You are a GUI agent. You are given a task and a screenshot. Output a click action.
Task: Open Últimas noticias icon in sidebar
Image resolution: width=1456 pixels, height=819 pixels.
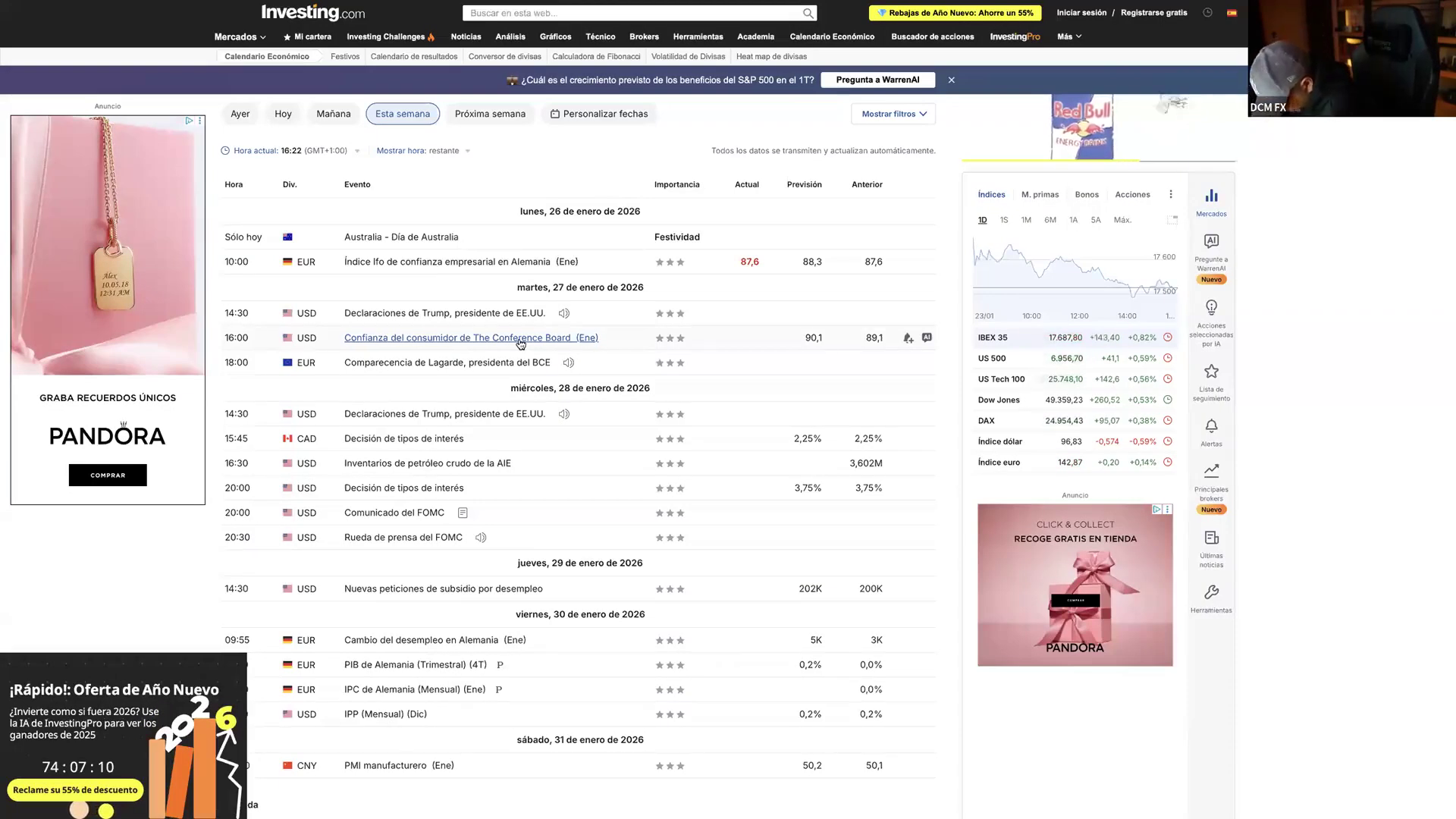(x=1211, y=538)
